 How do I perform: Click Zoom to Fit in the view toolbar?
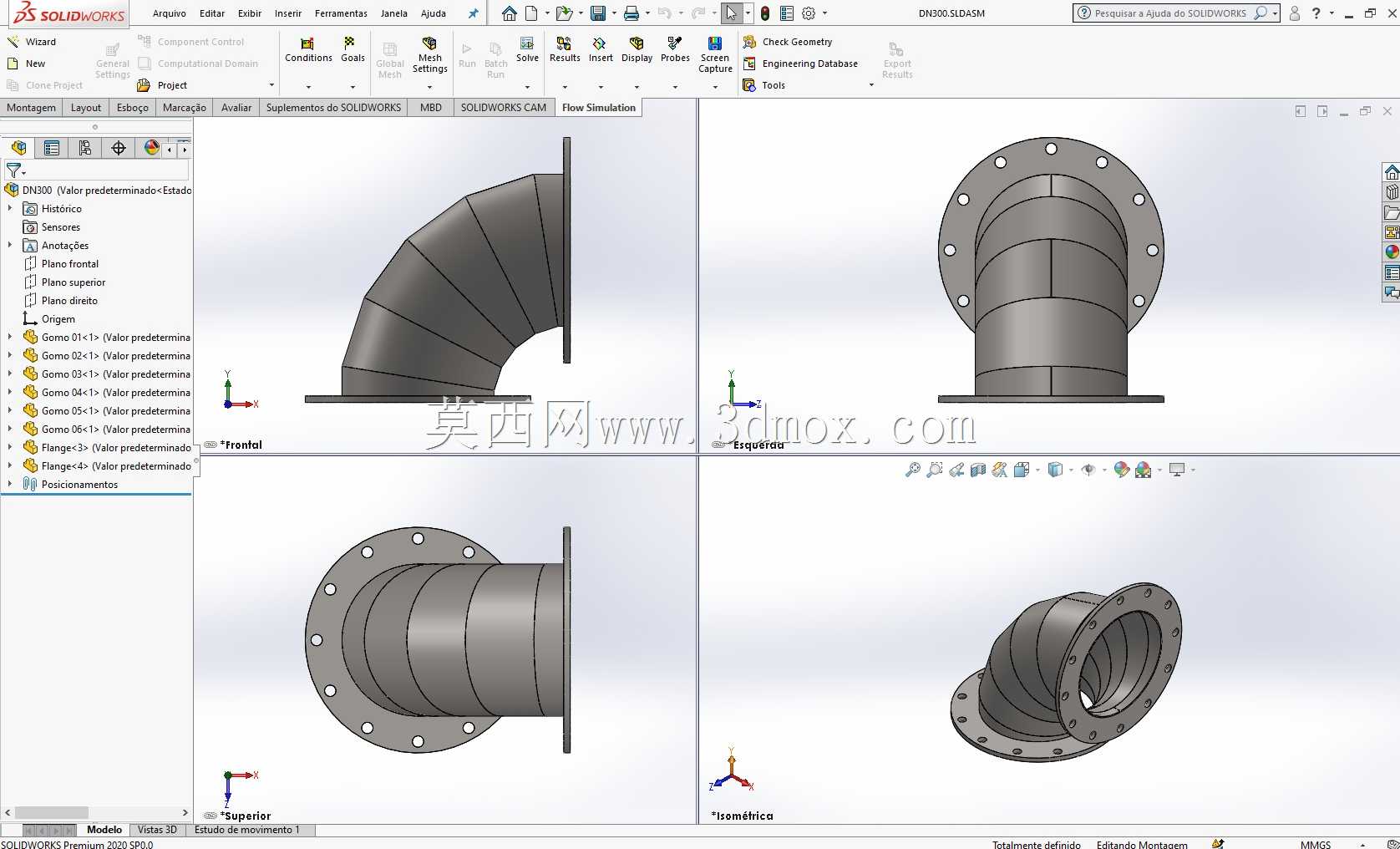pyautogui.click(x=913, y=470)
